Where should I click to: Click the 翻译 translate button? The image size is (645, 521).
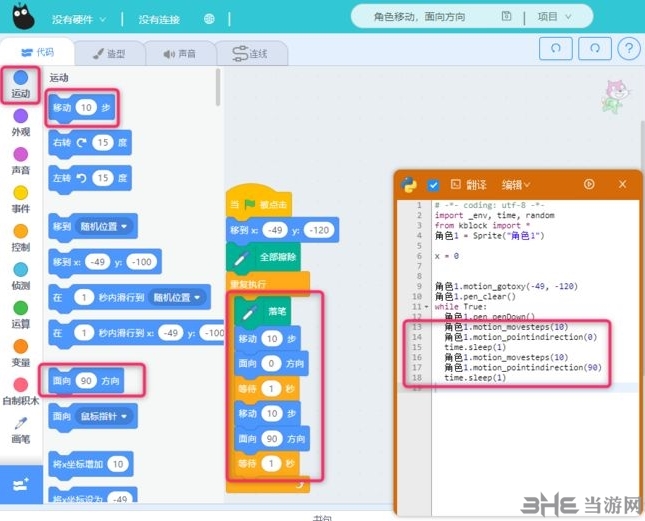(469, 185)
